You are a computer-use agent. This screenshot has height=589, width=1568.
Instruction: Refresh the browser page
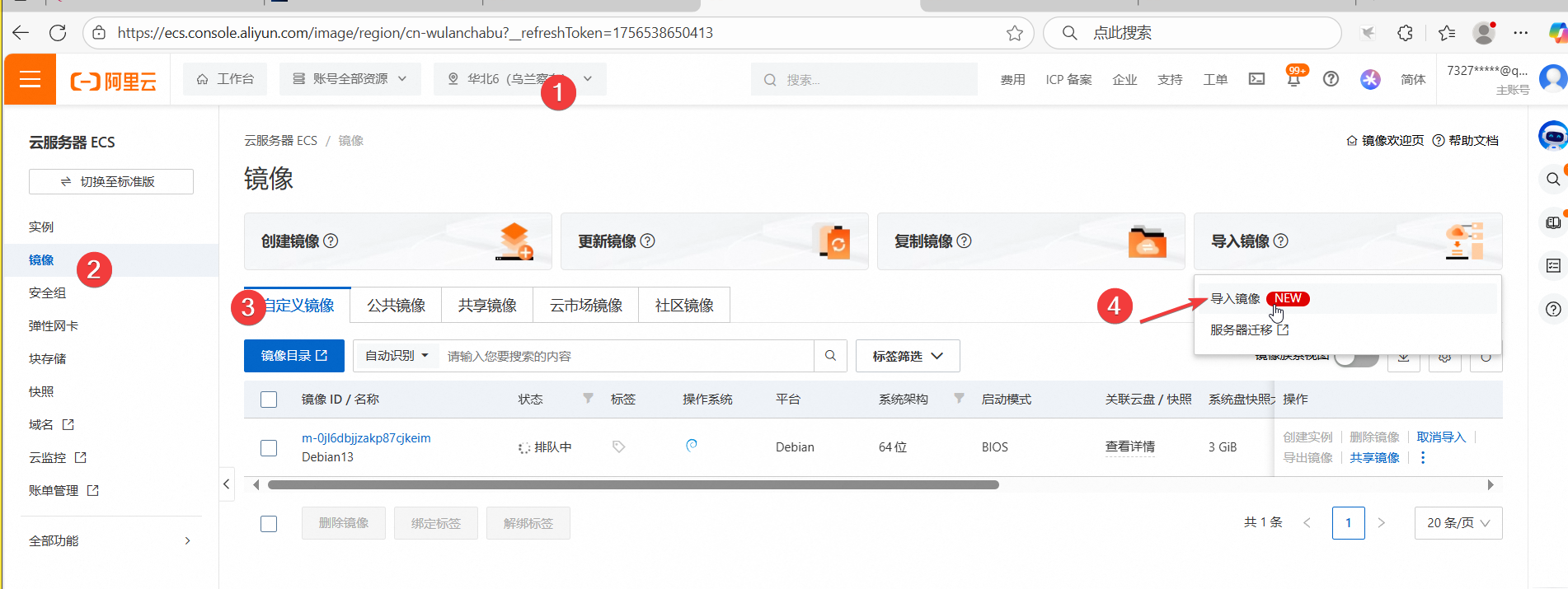58,33
